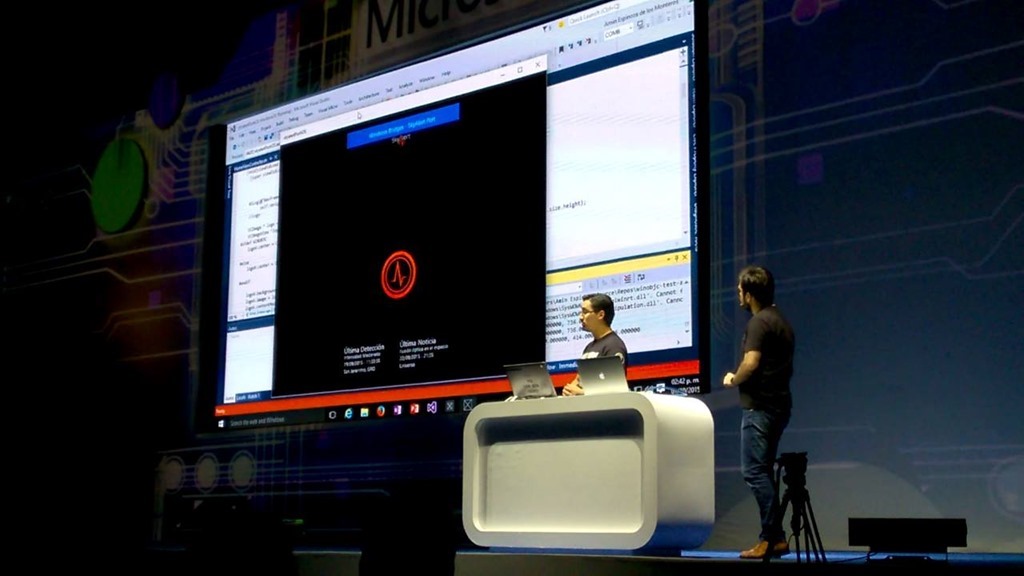Maximize the Skyalert app window

click(x=520, y=69)
